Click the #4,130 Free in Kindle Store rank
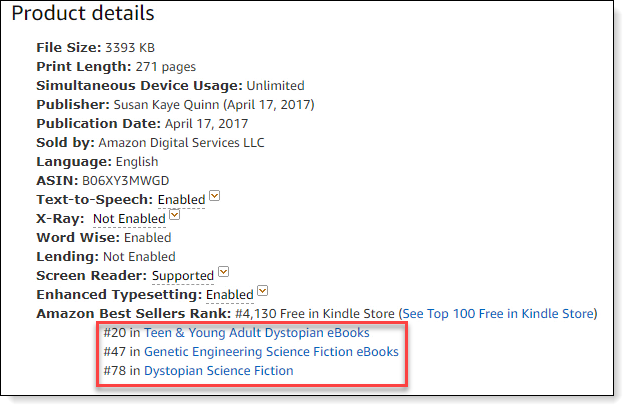 pos(314,314)
